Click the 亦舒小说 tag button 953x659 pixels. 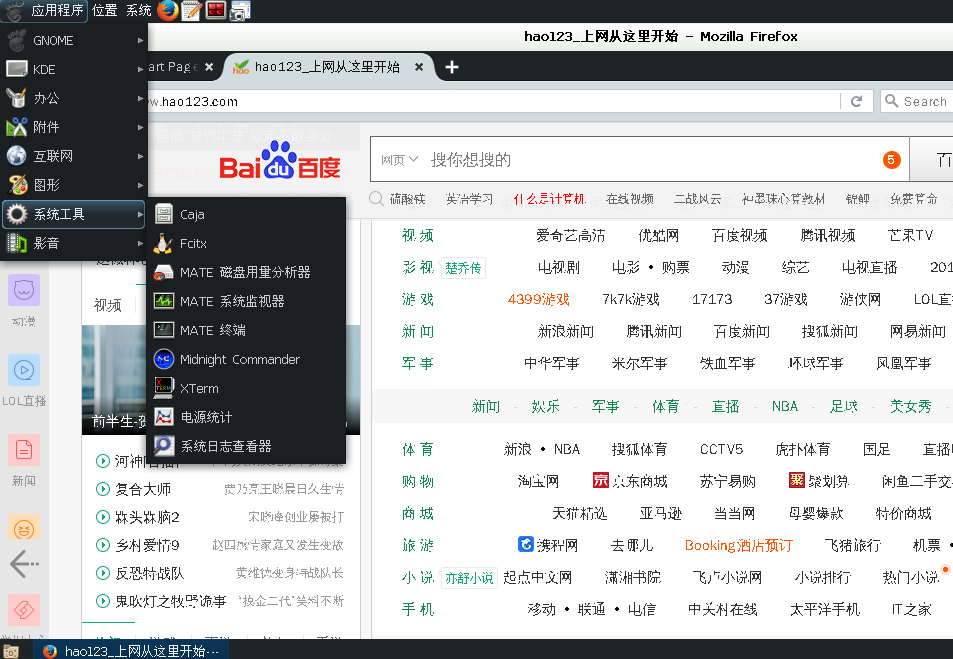[469, 578]
